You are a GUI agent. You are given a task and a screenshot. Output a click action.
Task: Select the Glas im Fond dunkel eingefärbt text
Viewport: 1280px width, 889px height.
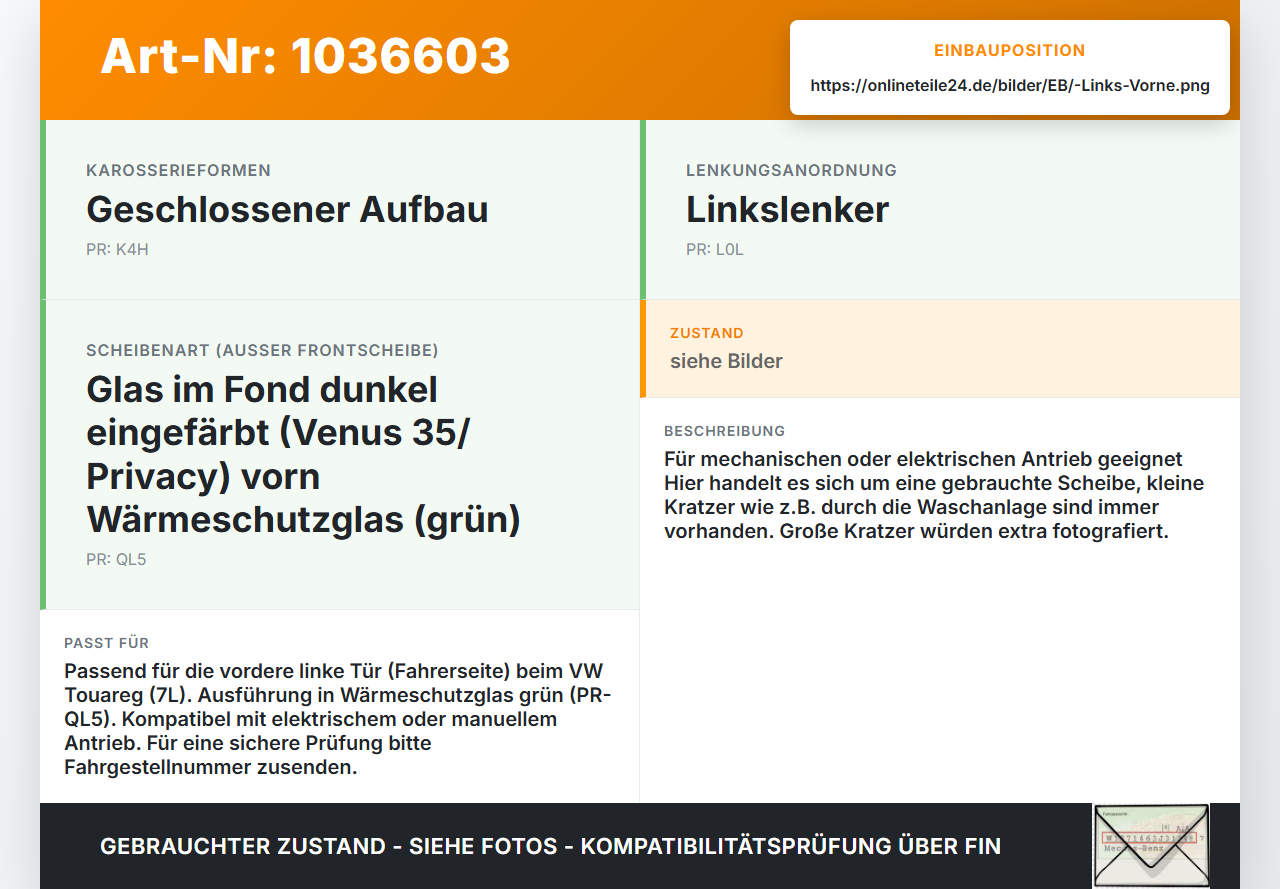click(304, 454)
